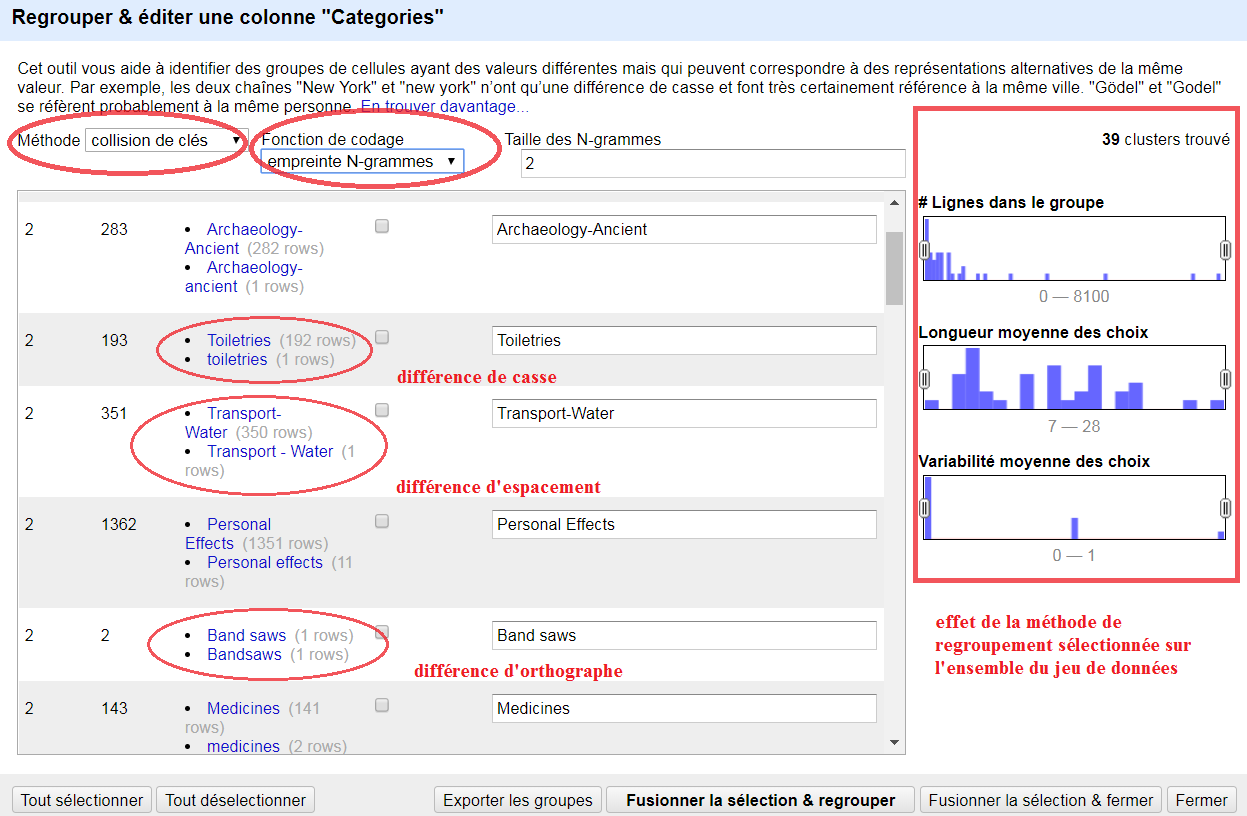Click the lowercase 'toiletries' value link
This screenshot has width=1247, height=816.
[237, 360]
